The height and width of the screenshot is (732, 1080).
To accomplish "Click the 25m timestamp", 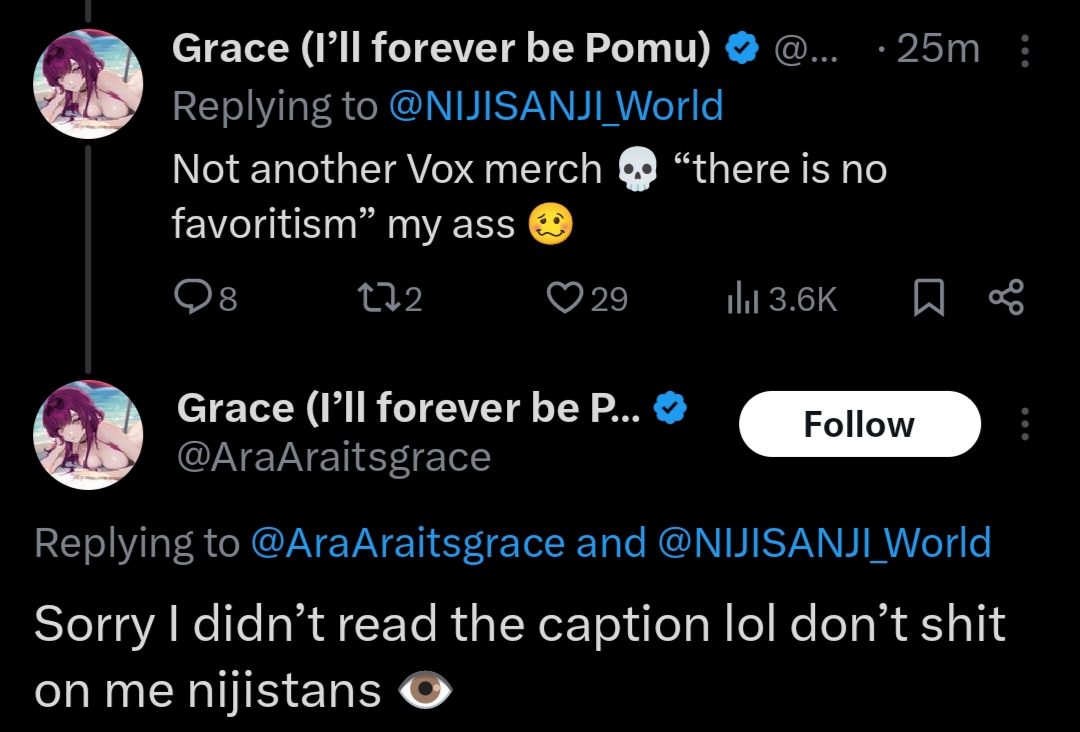I will coord(937,49).
